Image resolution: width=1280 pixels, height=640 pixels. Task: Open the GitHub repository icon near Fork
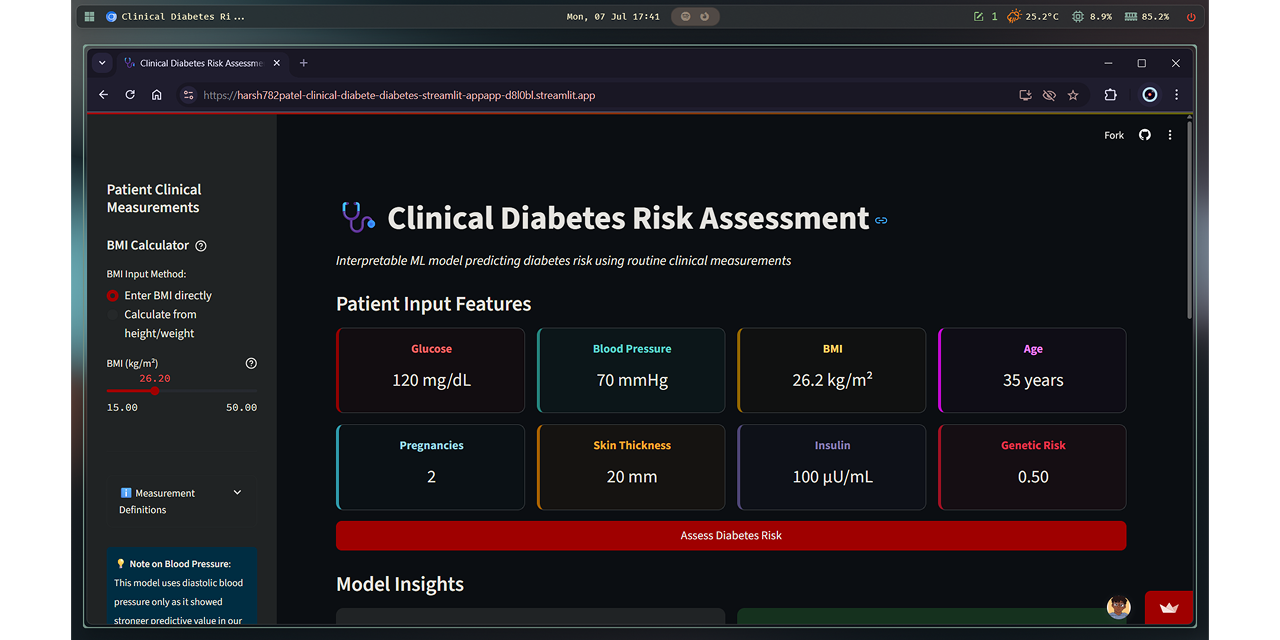click(x=1144, y=134)
